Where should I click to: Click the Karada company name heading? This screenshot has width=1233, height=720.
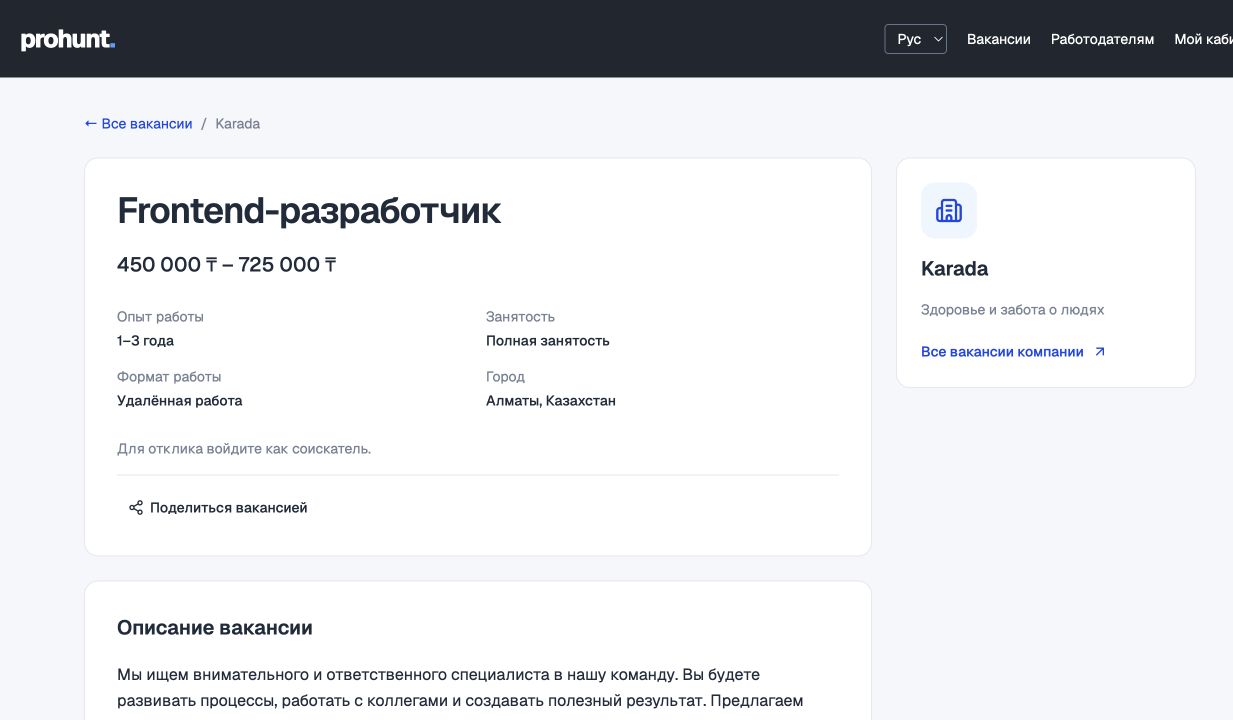pyautogui.click(x=954, y=269)
